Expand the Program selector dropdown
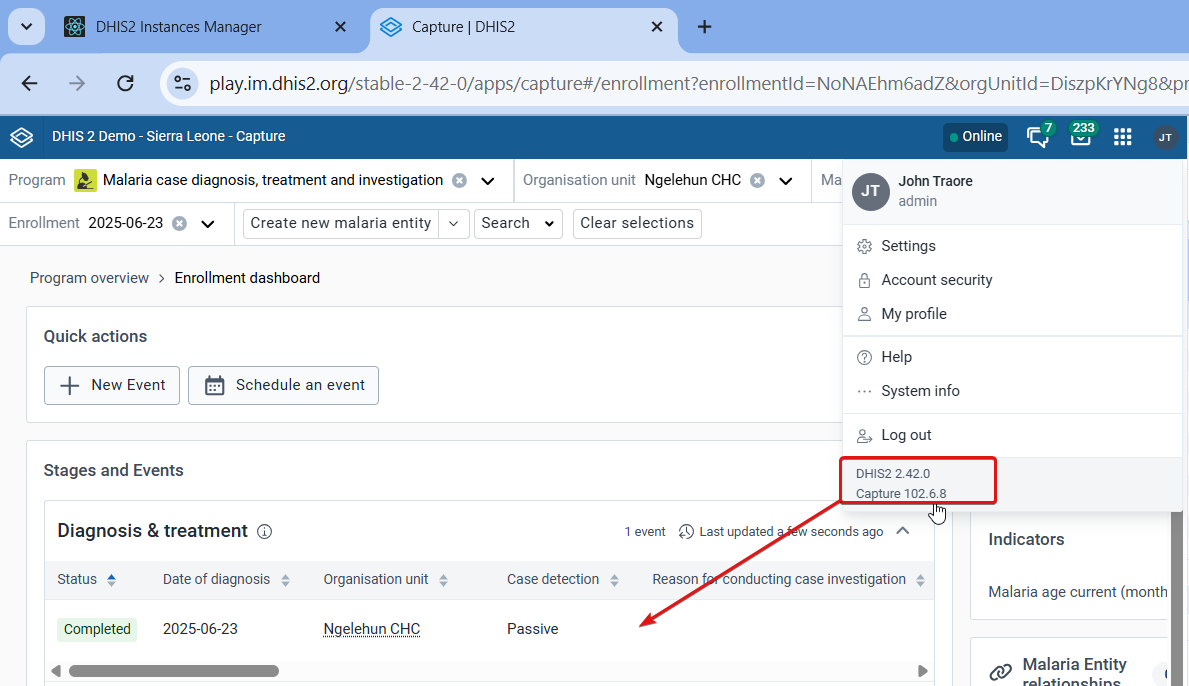Viewport: 1189px width, 686px height. coord(488,180)
